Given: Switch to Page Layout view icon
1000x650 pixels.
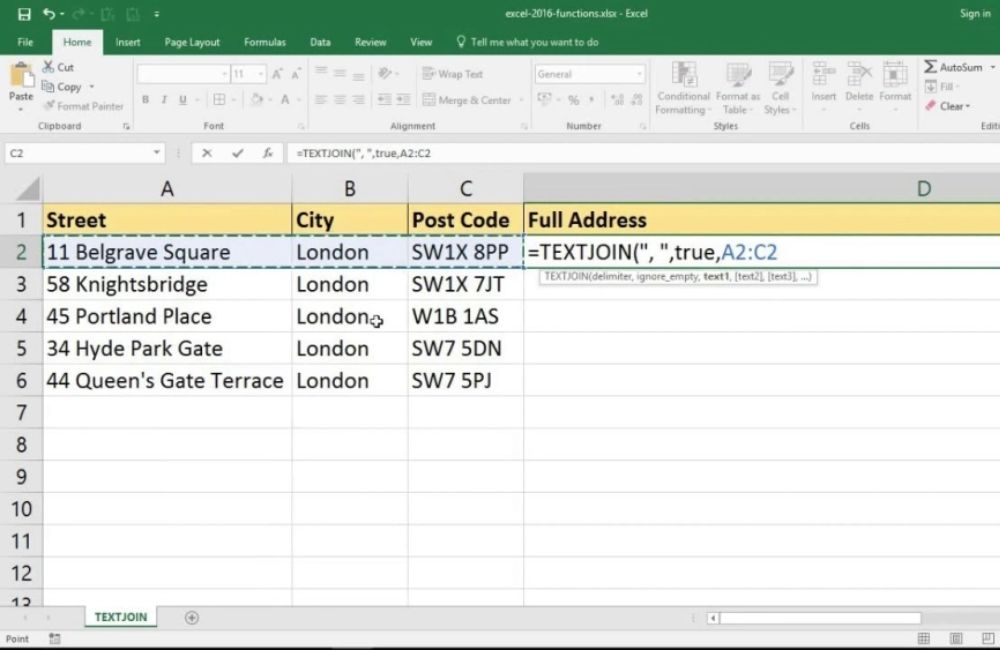Looking at the screenshot, I should click(955, 639).
